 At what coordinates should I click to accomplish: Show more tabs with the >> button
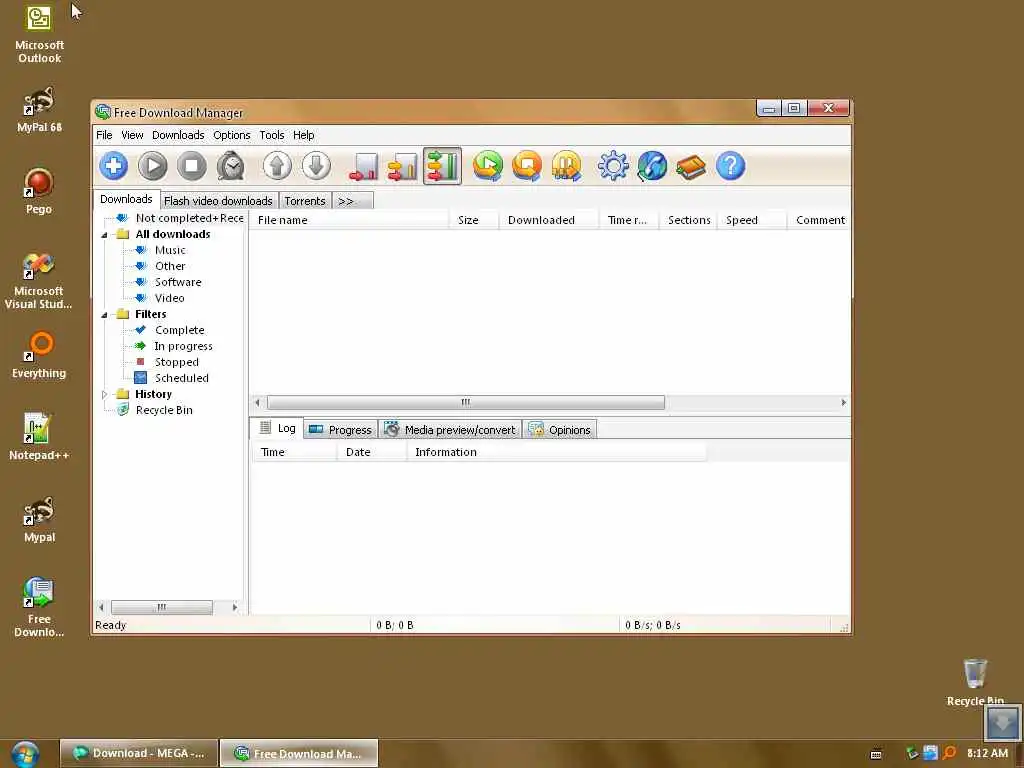(353, 201)
